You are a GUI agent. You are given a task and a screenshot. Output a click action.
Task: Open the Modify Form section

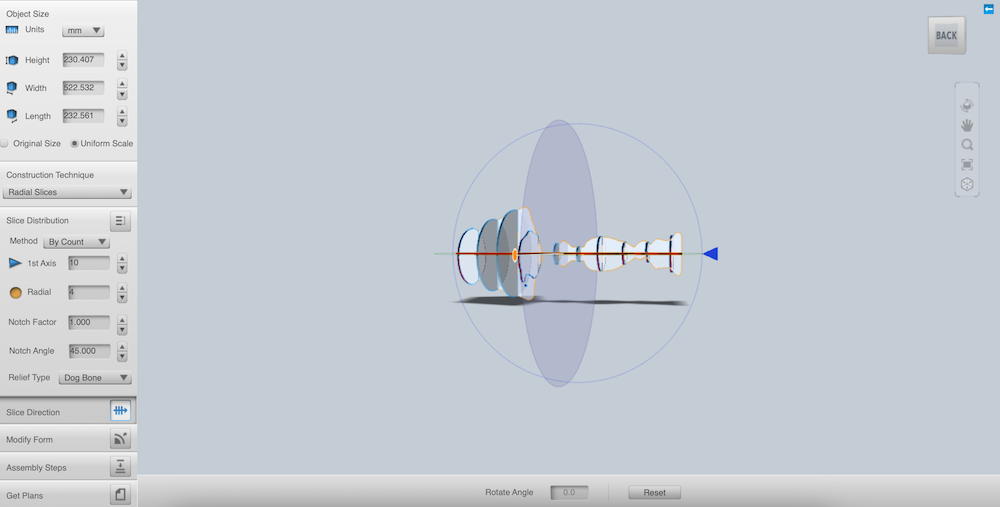click(x=67, y=439)
